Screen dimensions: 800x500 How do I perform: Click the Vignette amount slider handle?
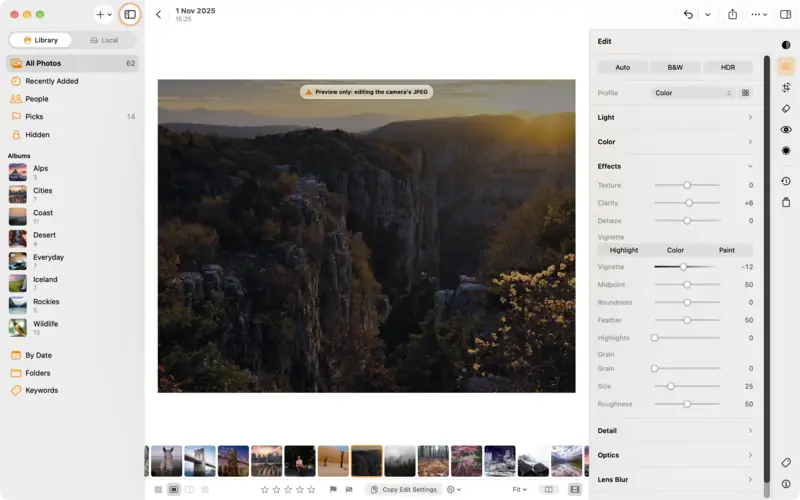tap(683, 267)
